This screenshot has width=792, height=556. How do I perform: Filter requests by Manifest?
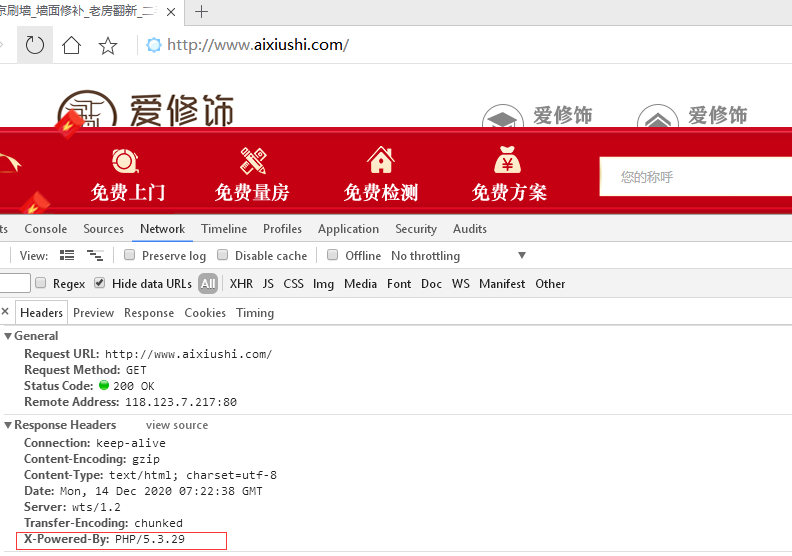pyautogui.click(x=502, y=284)
